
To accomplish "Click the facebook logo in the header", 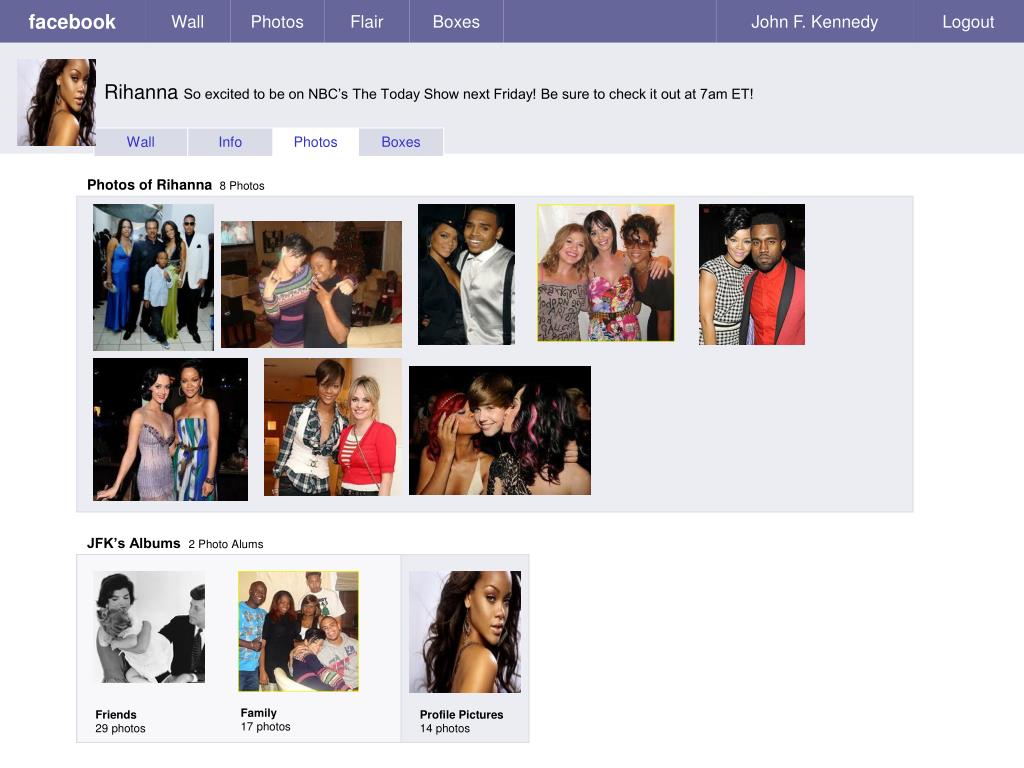I will 72,22.
